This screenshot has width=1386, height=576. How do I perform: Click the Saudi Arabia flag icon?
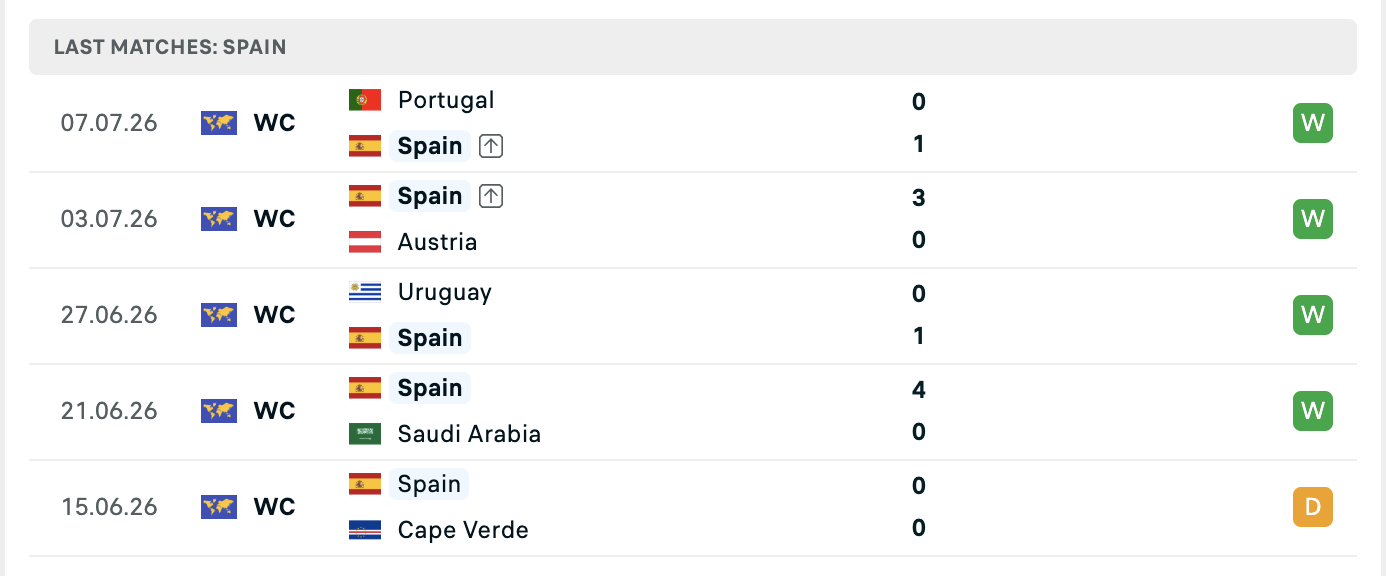point(365,434)
